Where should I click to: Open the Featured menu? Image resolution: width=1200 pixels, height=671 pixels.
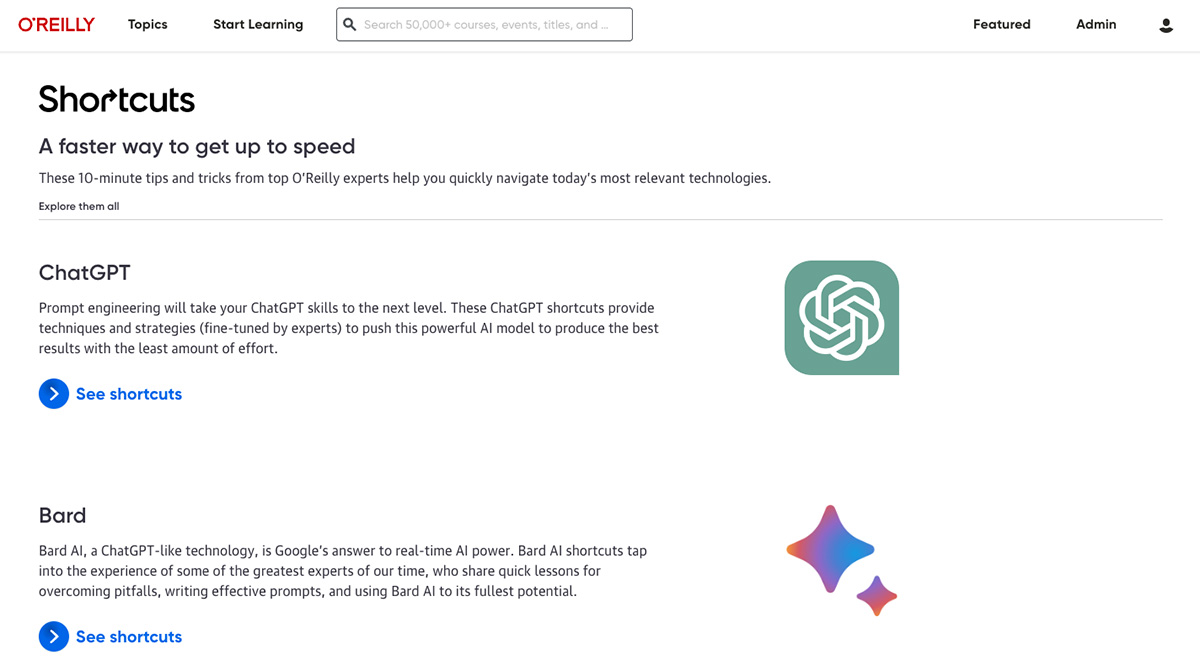[x=1002, y=25]
